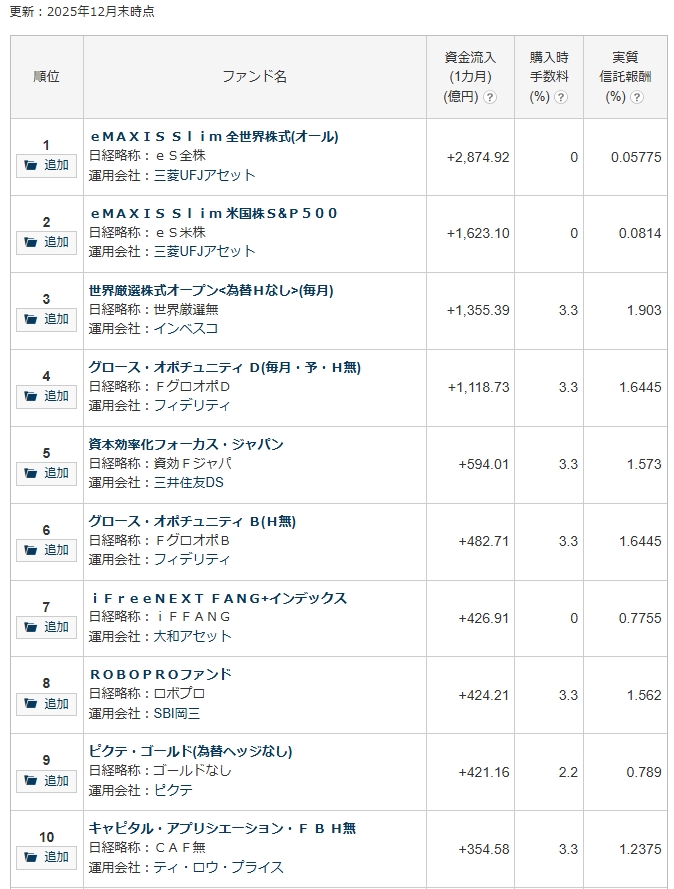This screenshot has height=889, width=674.
Task: Click 順位 column header
Action: tap(46, 77)
